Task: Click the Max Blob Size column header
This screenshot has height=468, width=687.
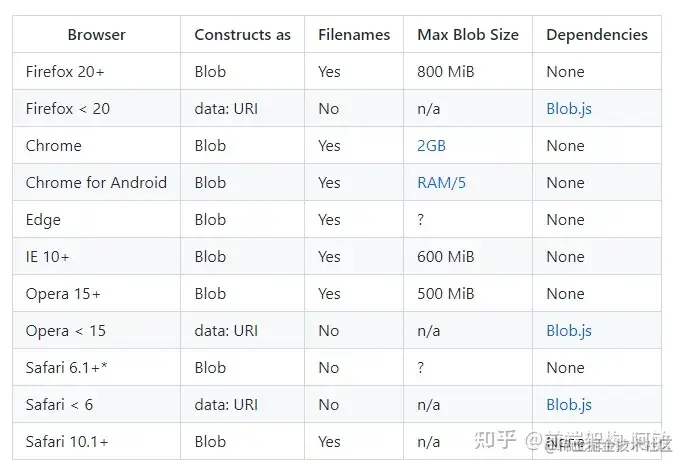Action: tap(467, 34)
